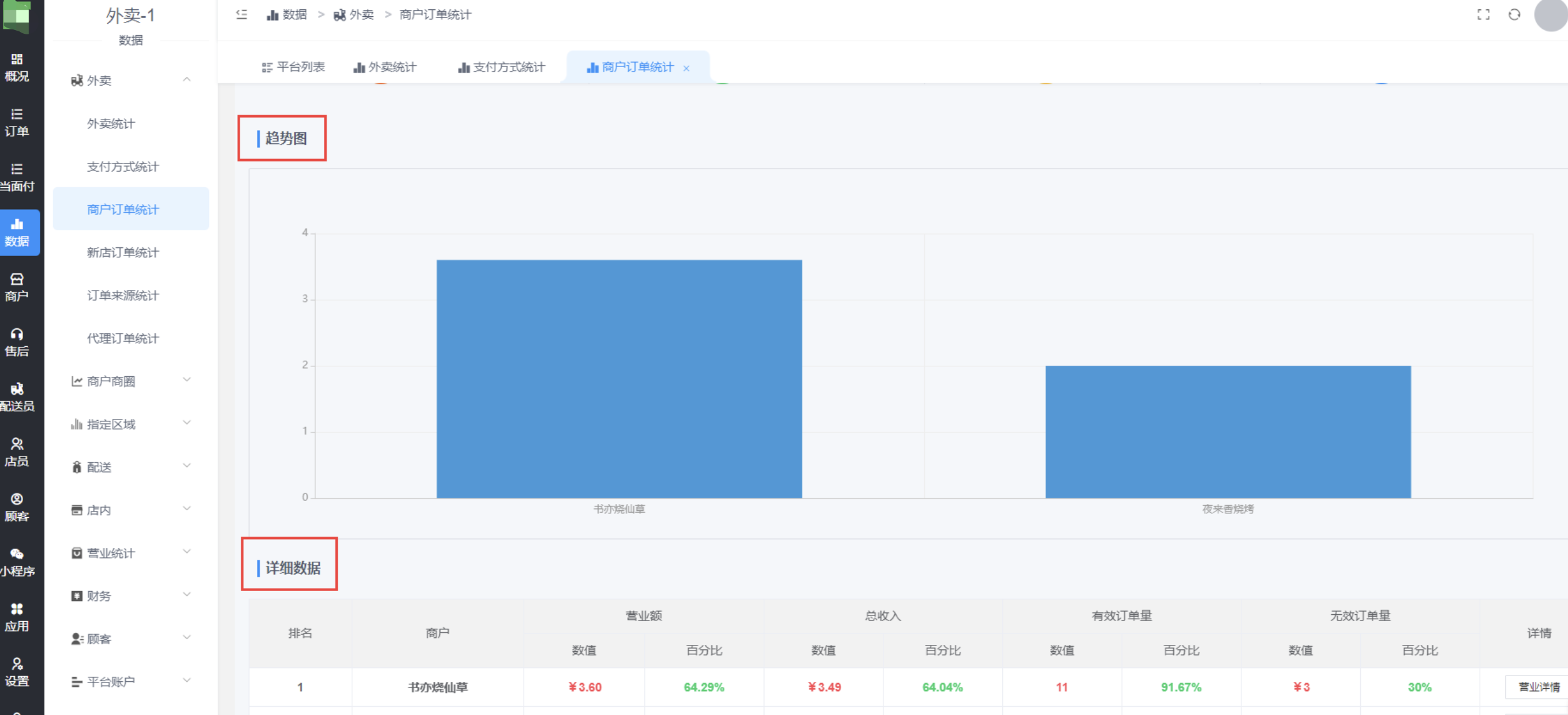Click the 64.04% percentage cell
Image resolution: width=1568 pixels, height=715 pixels.
pyautogui.click(x=942, y=687)
